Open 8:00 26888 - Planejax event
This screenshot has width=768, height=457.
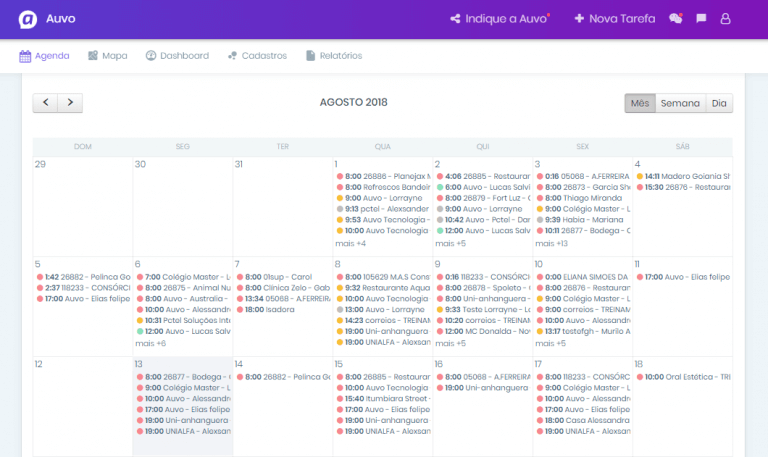pyautogui.click(x=383, y=176)
